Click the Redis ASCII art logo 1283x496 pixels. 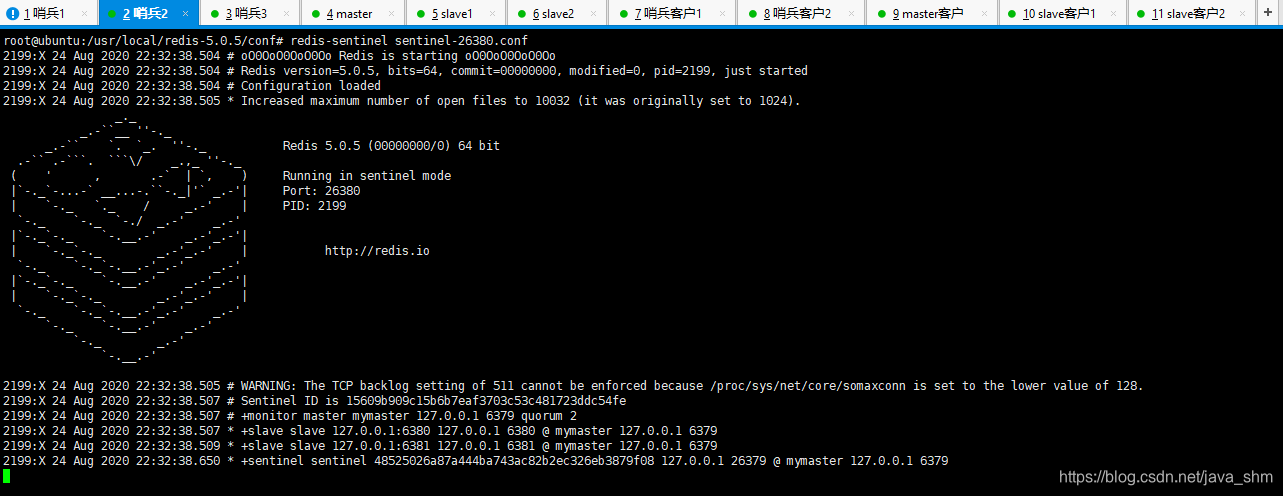coord(128,240)
